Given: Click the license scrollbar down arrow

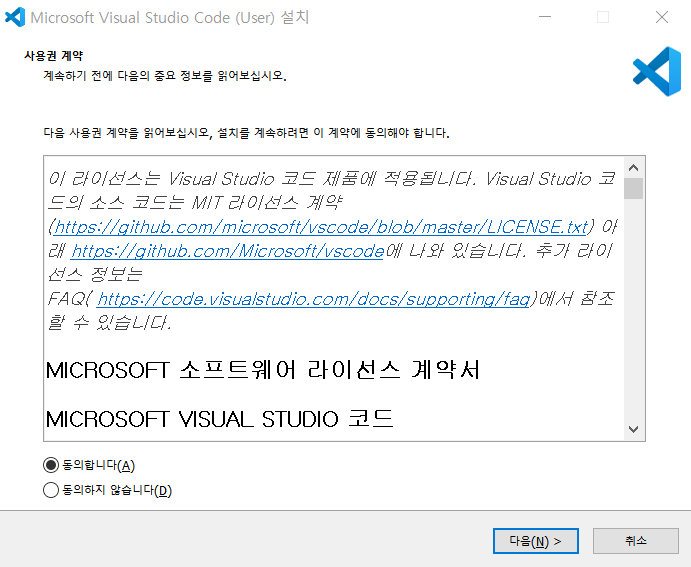Looking at the screenshot, I should [633, 429].
